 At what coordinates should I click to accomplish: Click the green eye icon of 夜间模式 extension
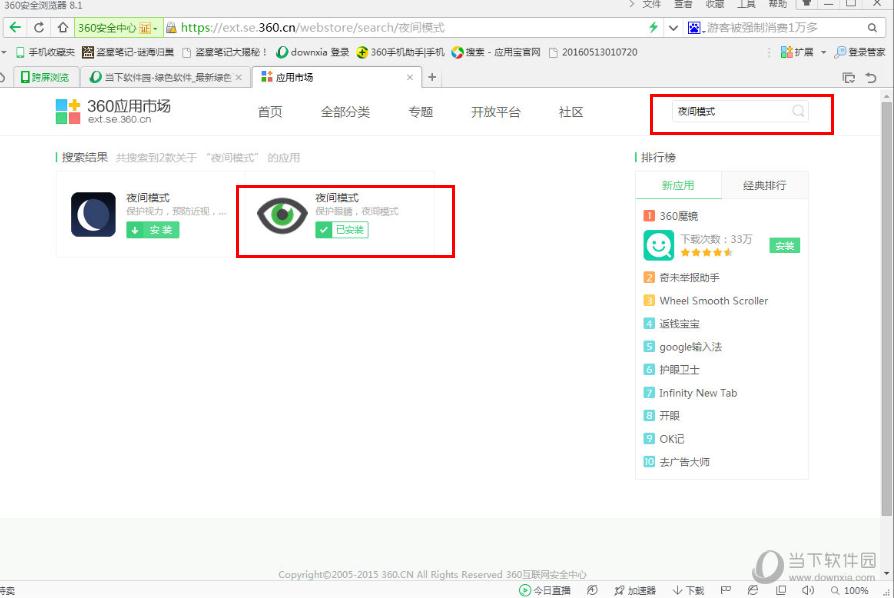(282, 214)
